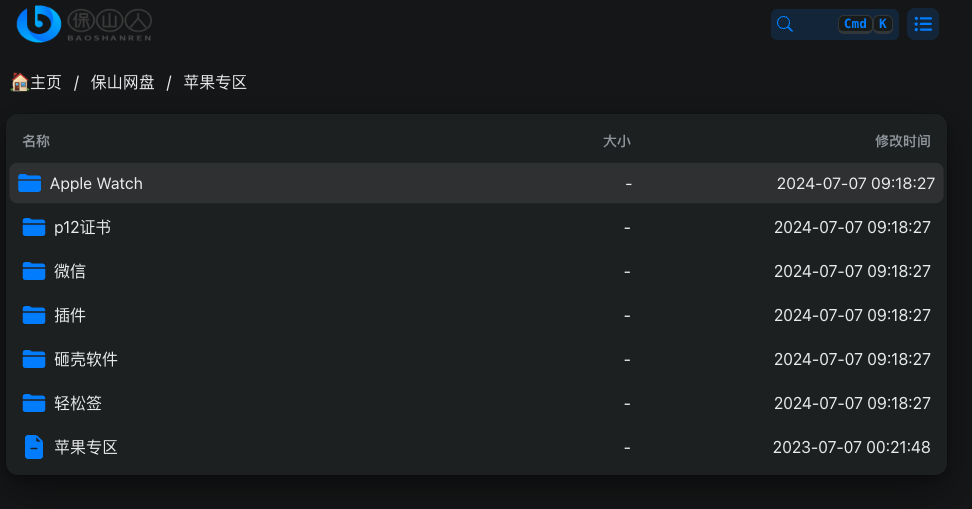972x509 pixels.
Task: Click the 轻松签 folder icon
Action: (x=33, y=404)
